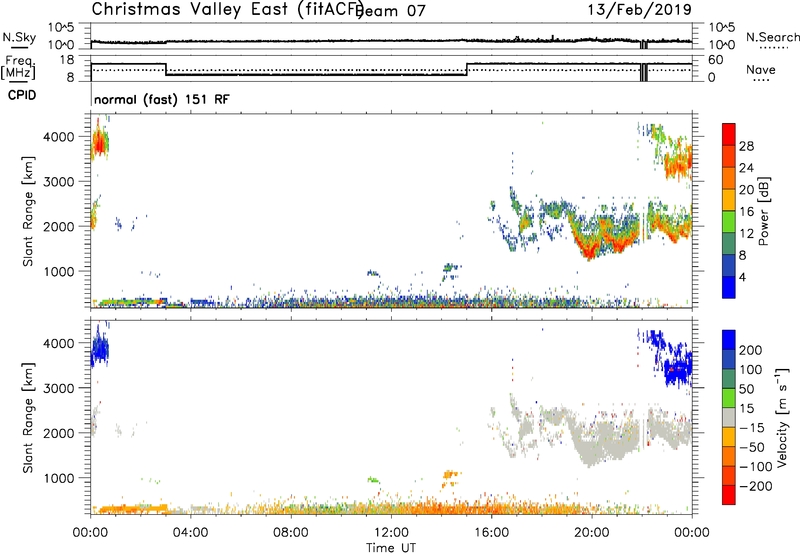The width and height of the screenshot is (800, 554).
Task: Click the -200 value on velocity colorbar
Action: (756, 486)
